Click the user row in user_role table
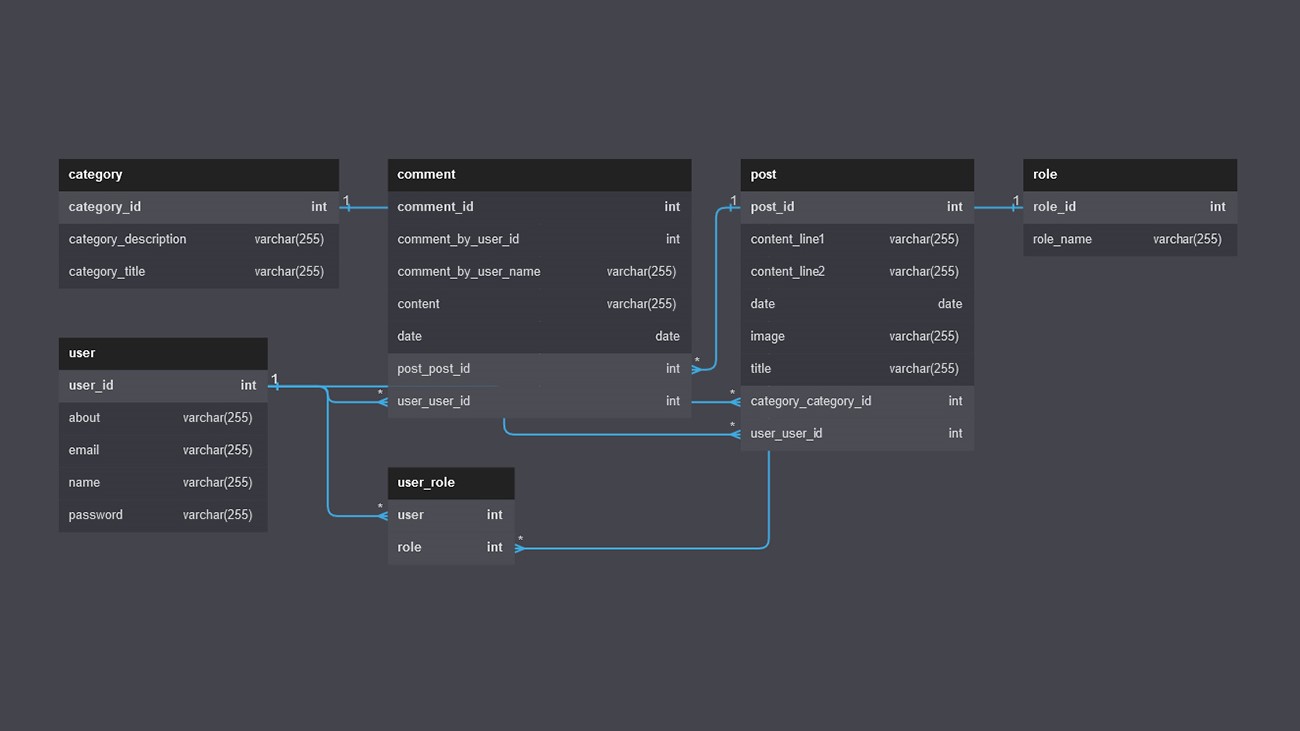 pyautogui.click(x=451, y=515)
